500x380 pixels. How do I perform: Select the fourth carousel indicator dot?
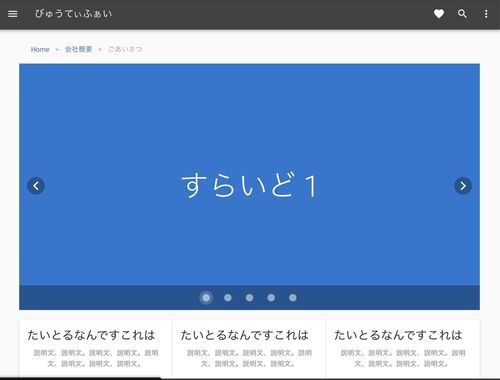point(271,298)
